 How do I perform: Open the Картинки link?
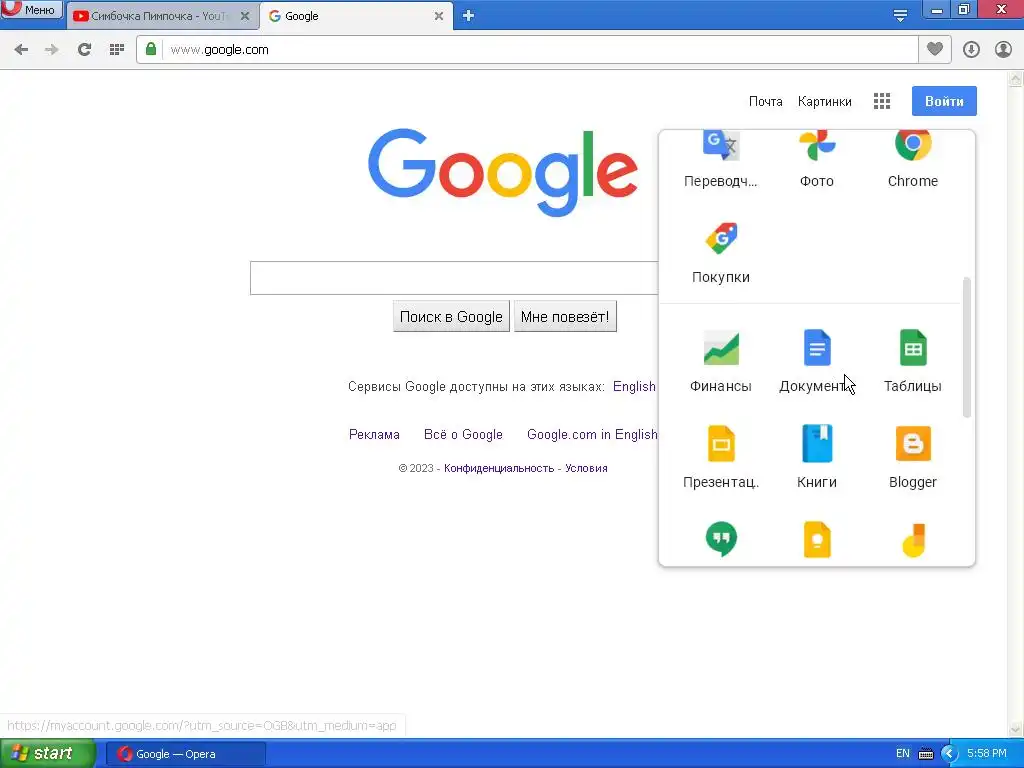(825, 102)
